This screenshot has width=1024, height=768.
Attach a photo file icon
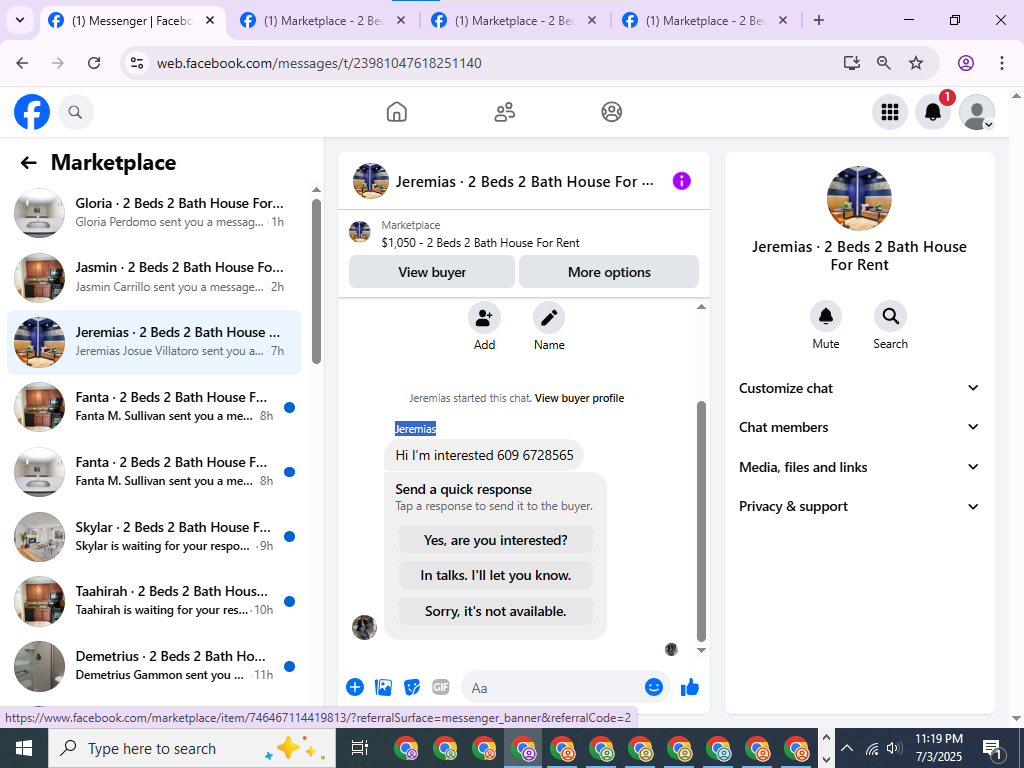coord(383,687)
